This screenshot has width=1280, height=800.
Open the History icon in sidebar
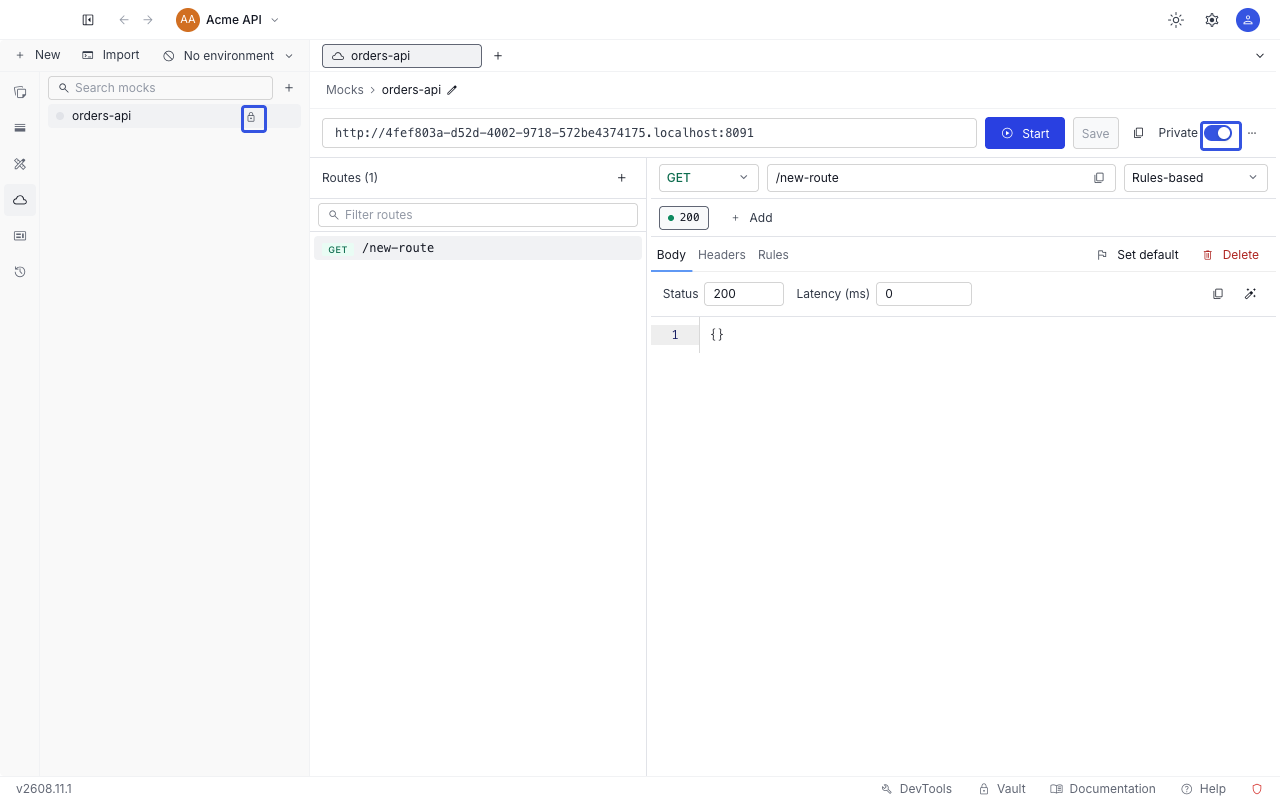point(19,272)
